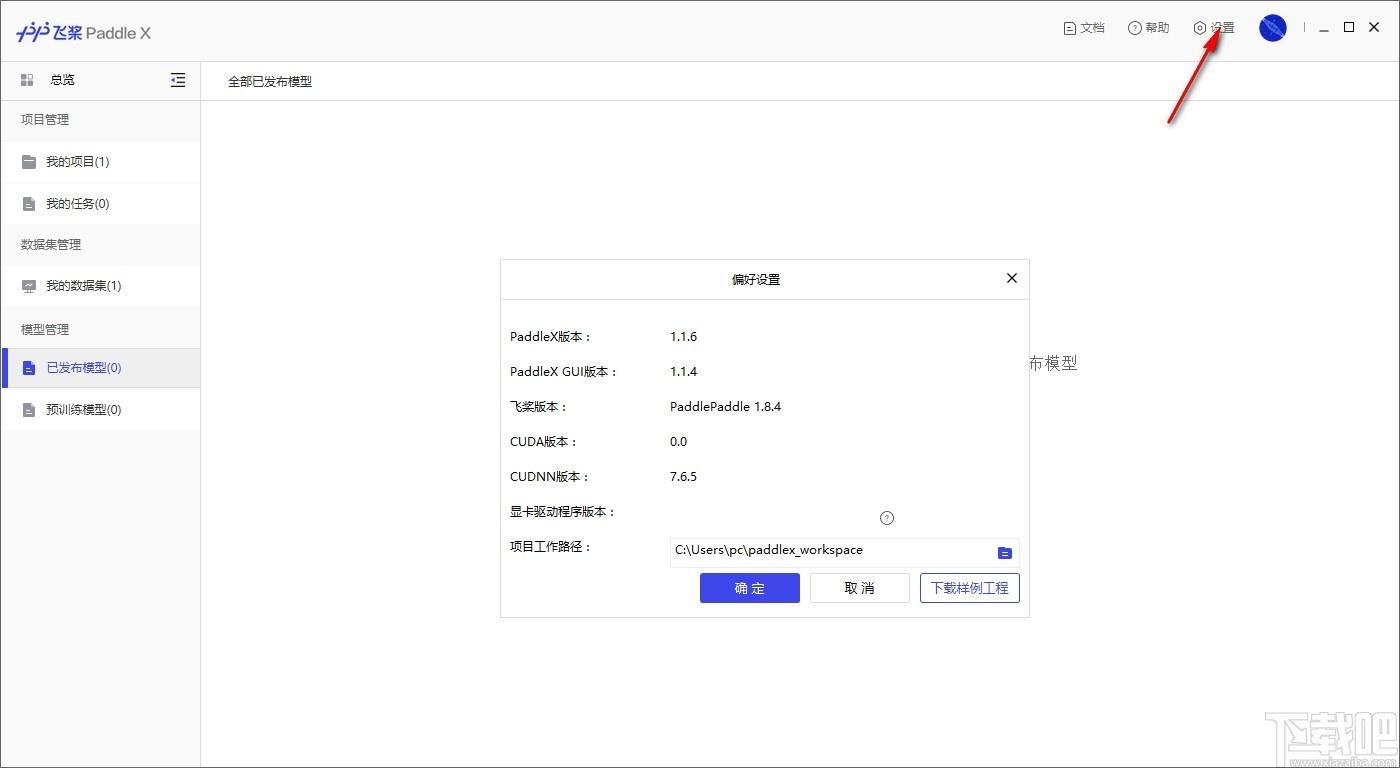Open 我的任务(0) in the sidebar

tap(100, 204)
